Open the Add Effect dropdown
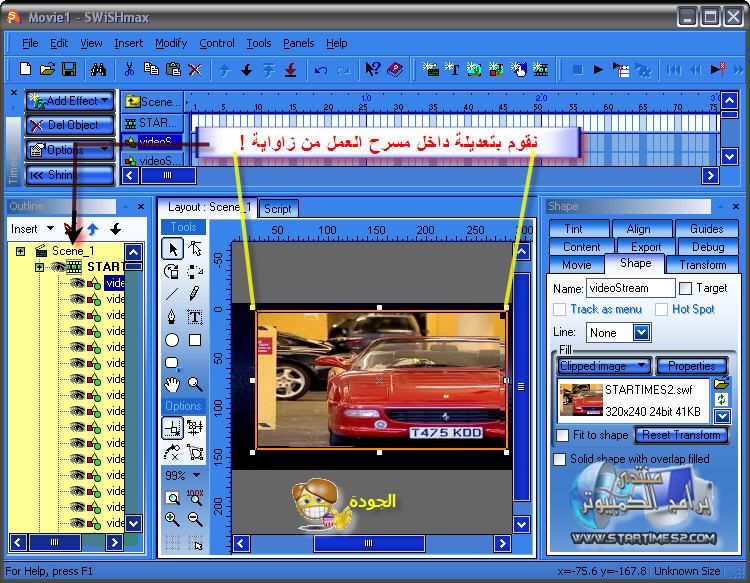The height and width of the screenshot is (583, 750). 70,101
